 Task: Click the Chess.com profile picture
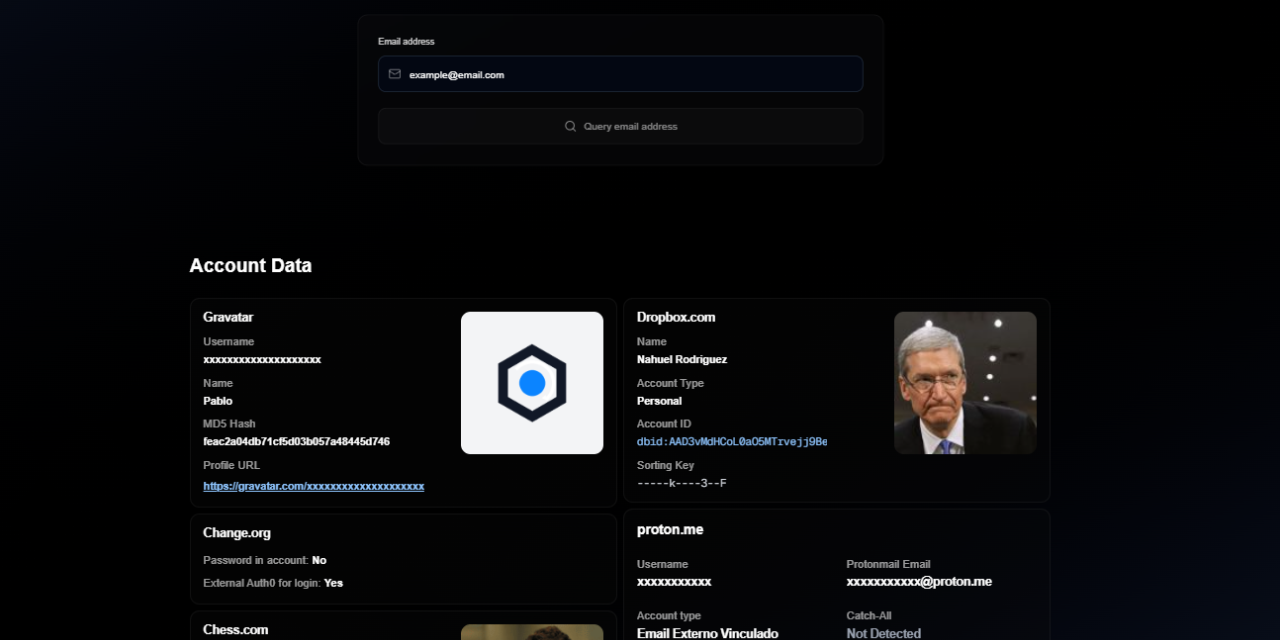tap(532, 632)
